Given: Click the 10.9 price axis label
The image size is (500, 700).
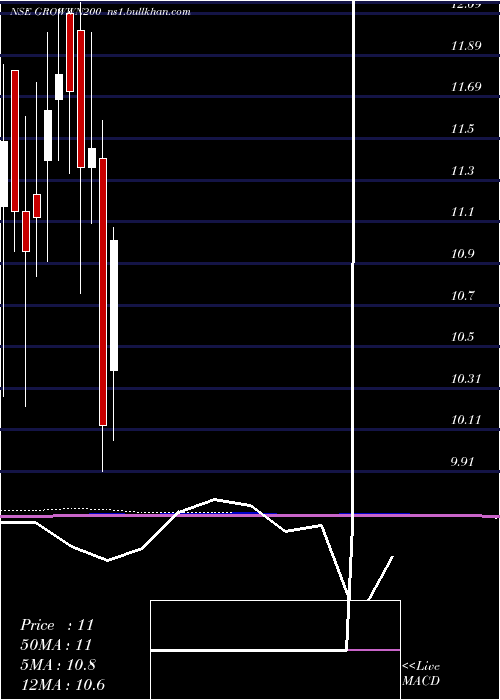Looking at the screenshot, I should pos(462,254).
